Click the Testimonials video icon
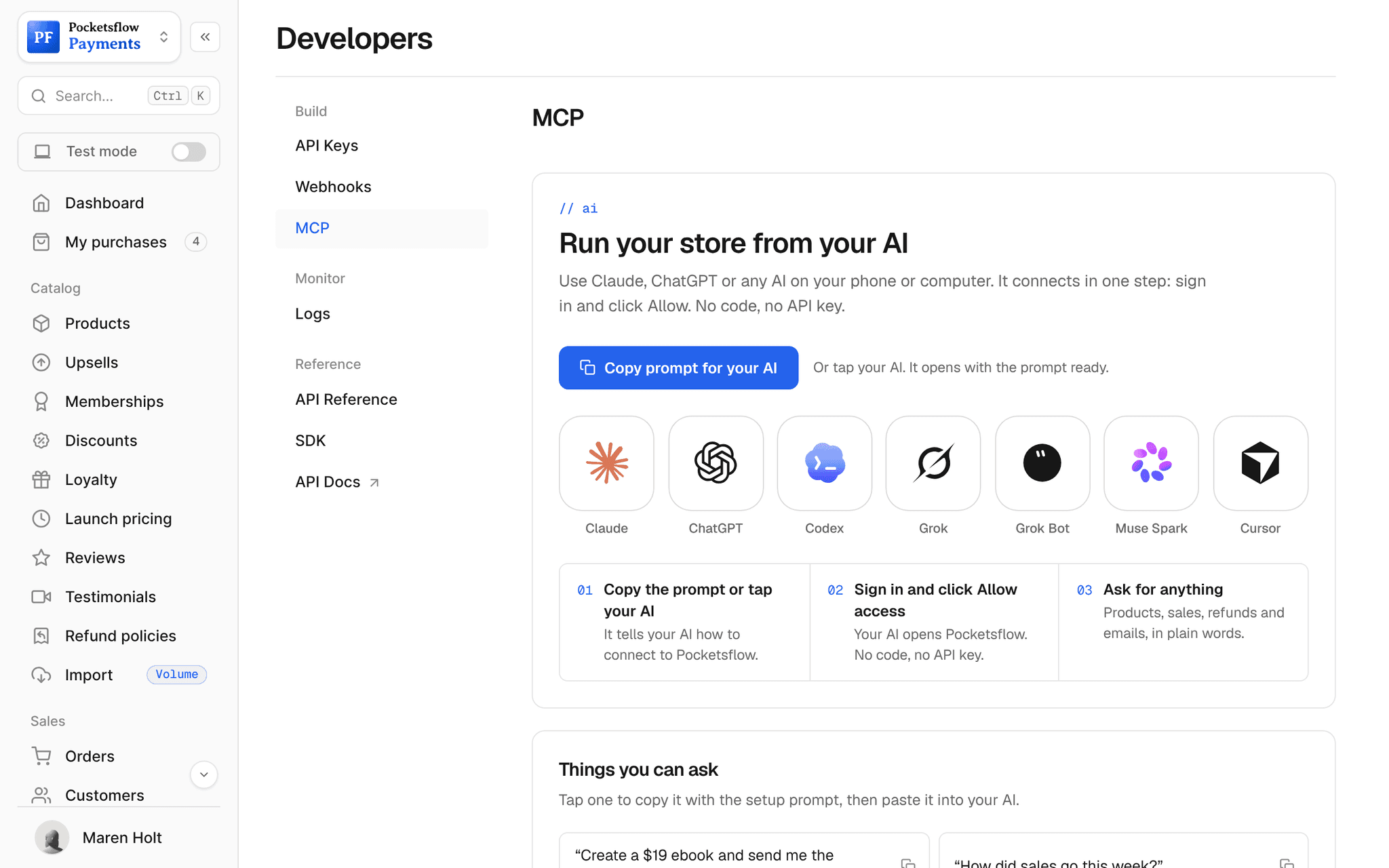The height and width of the screenshot is (868, 1389). pos(41,597)
